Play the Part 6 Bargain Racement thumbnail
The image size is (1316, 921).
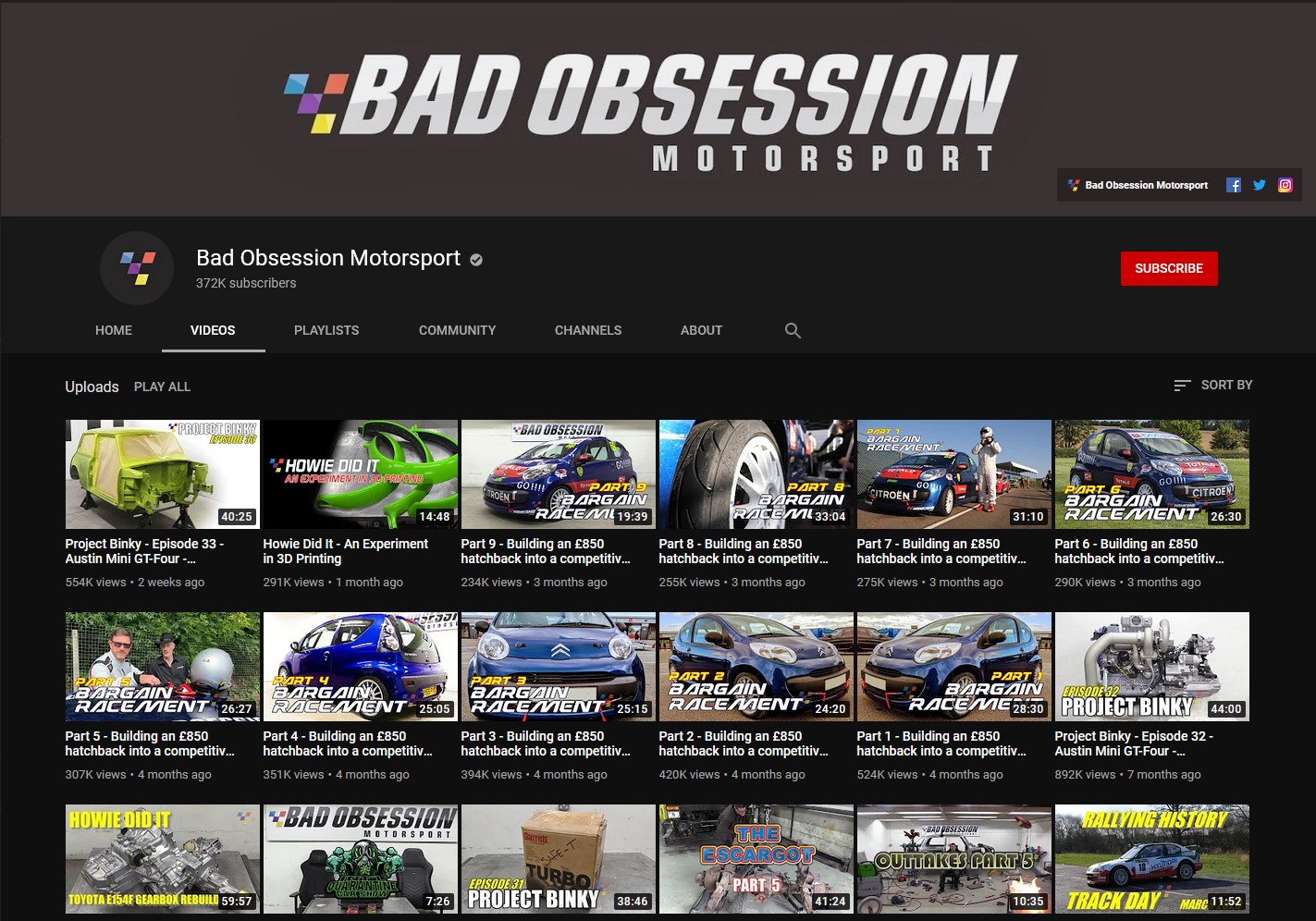coord(1151,474)
